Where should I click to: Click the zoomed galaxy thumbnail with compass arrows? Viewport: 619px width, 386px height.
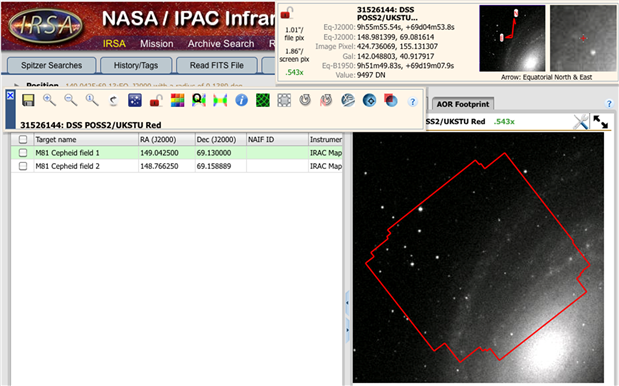click(x=512, y=38)
